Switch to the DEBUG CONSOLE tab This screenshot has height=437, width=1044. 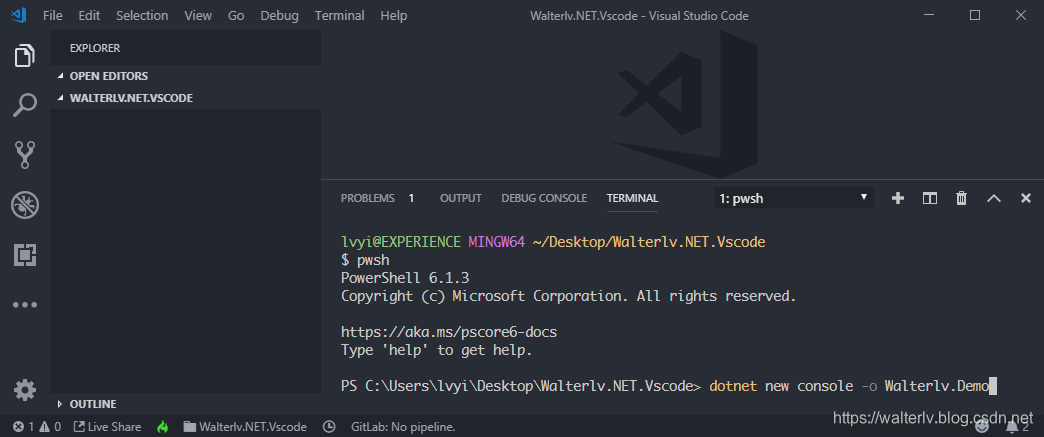click(544, 198)
